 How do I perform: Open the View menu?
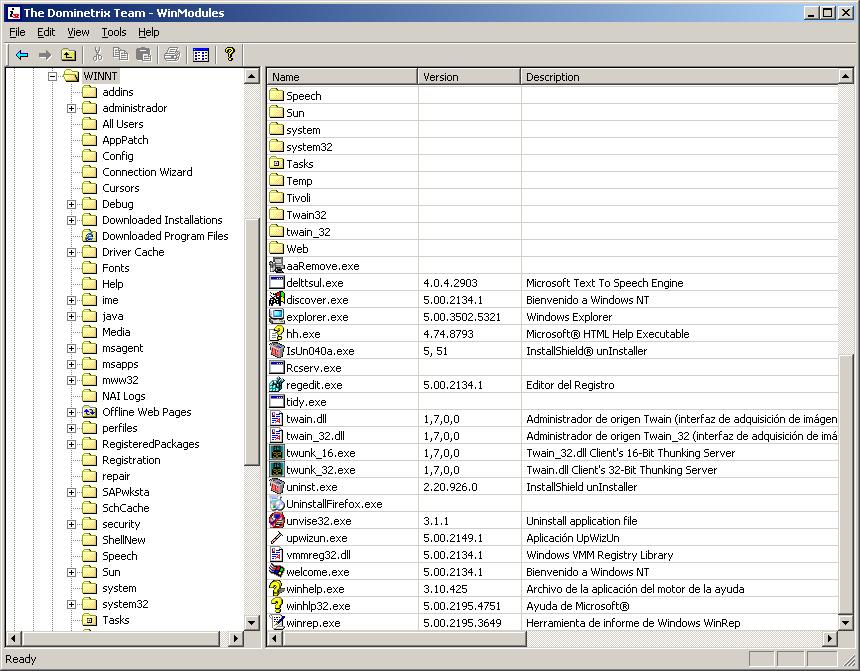78,32
